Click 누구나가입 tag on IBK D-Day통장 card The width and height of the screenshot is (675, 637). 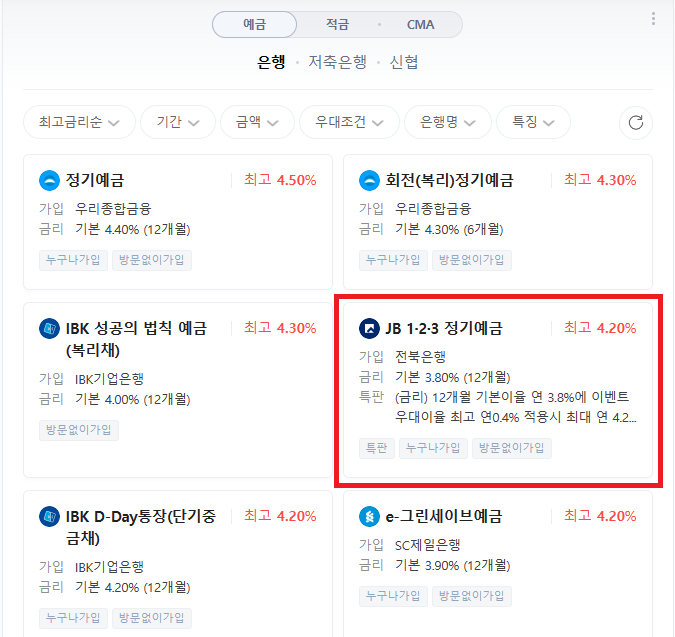(x=73, y=618)
